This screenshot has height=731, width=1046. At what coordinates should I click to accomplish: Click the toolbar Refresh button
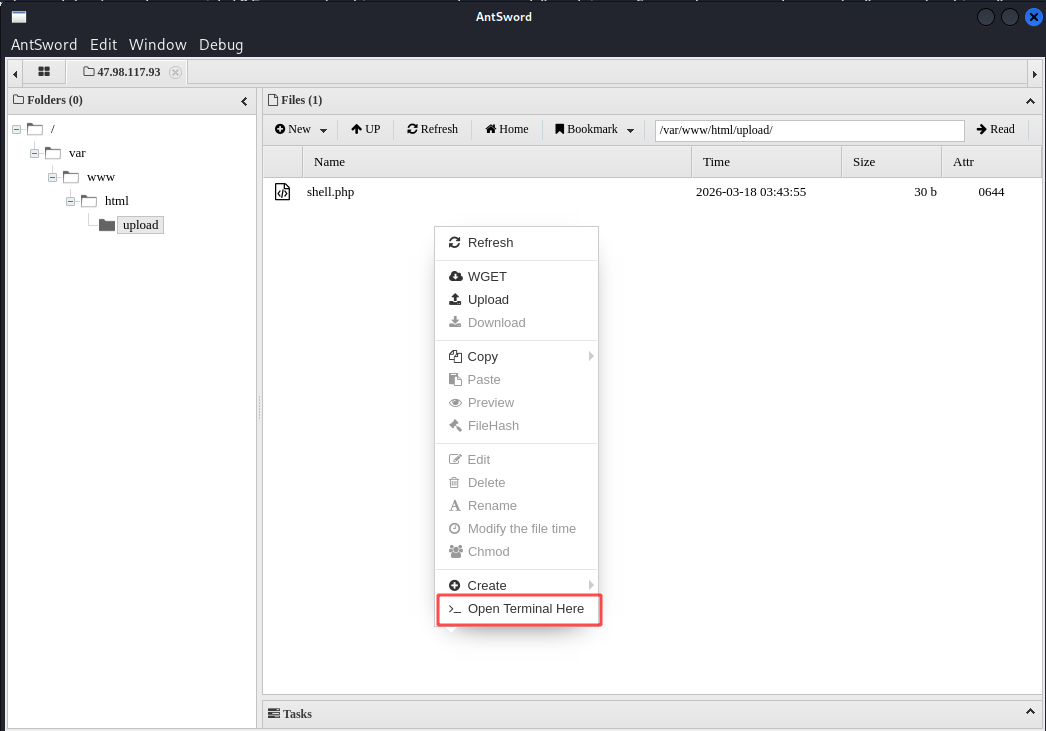(432, 129)
